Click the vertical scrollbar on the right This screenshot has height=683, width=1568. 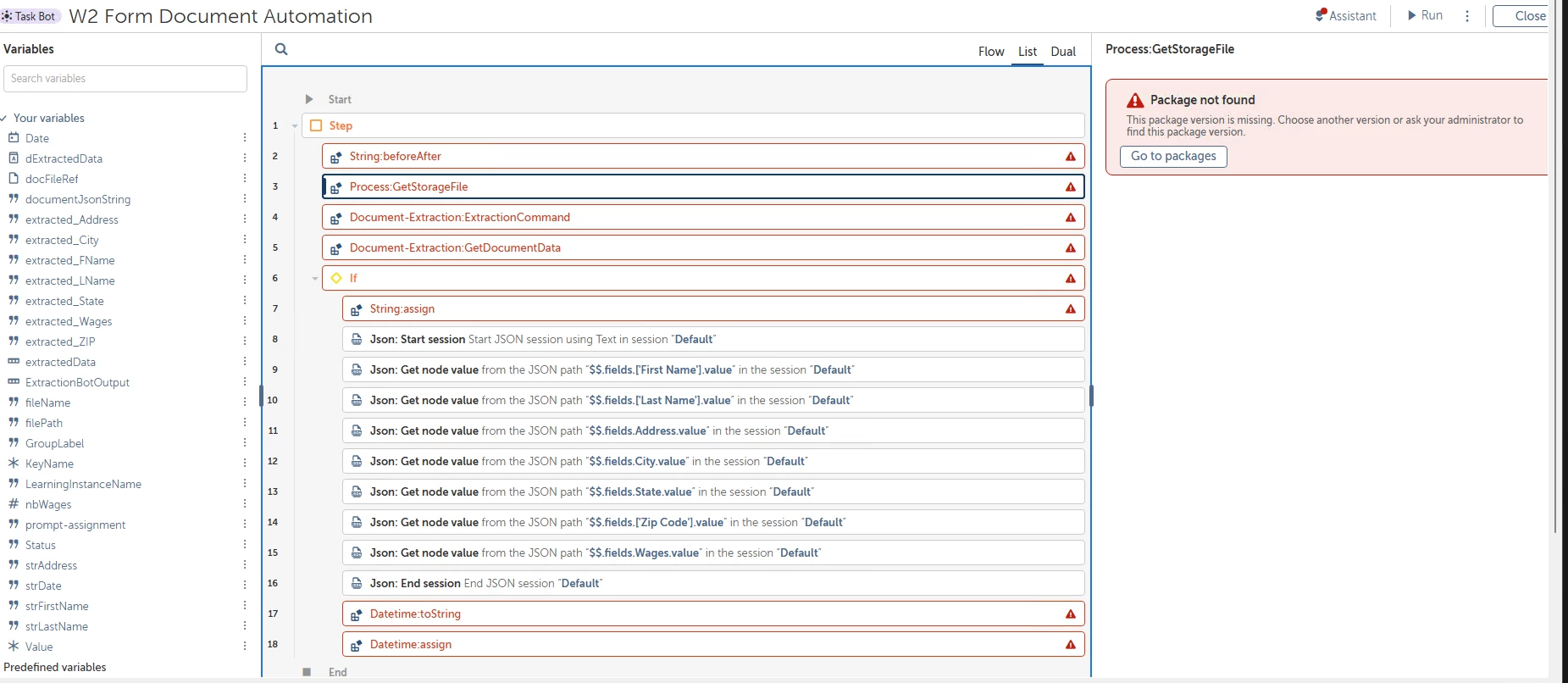(1554, 267)
